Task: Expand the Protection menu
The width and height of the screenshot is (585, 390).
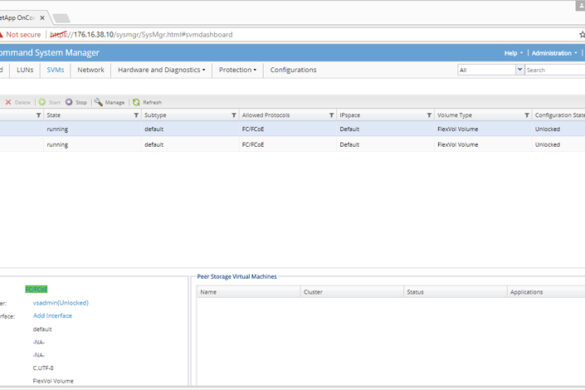Action: coord(237,70)
